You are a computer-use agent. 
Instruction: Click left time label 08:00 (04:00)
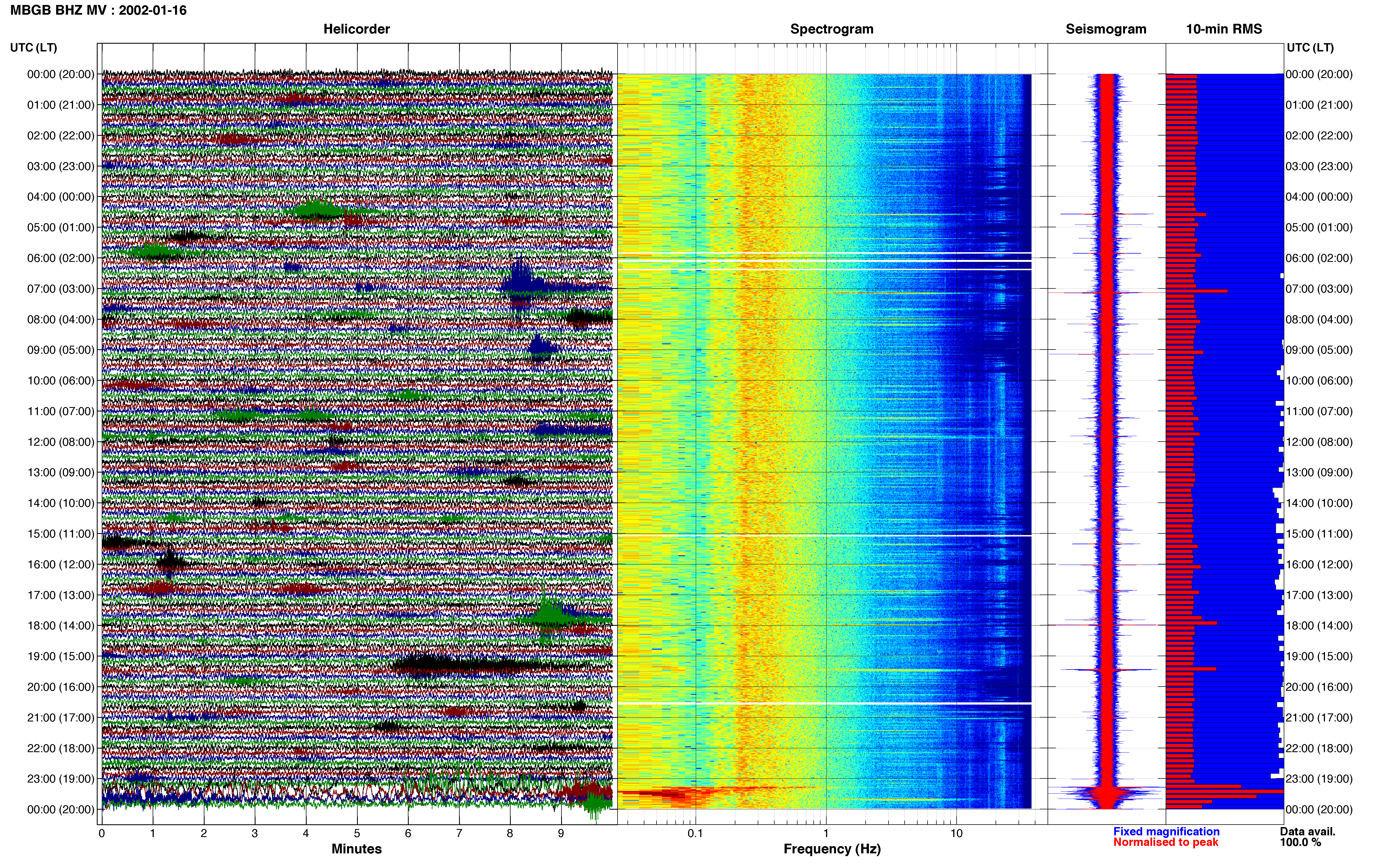pyautogui.click(x=61, y=319)
